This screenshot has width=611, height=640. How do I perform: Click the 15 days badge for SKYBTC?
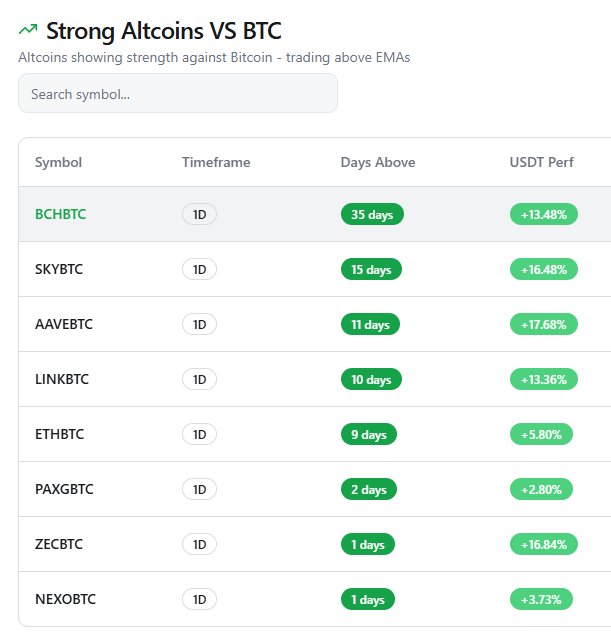371,269
